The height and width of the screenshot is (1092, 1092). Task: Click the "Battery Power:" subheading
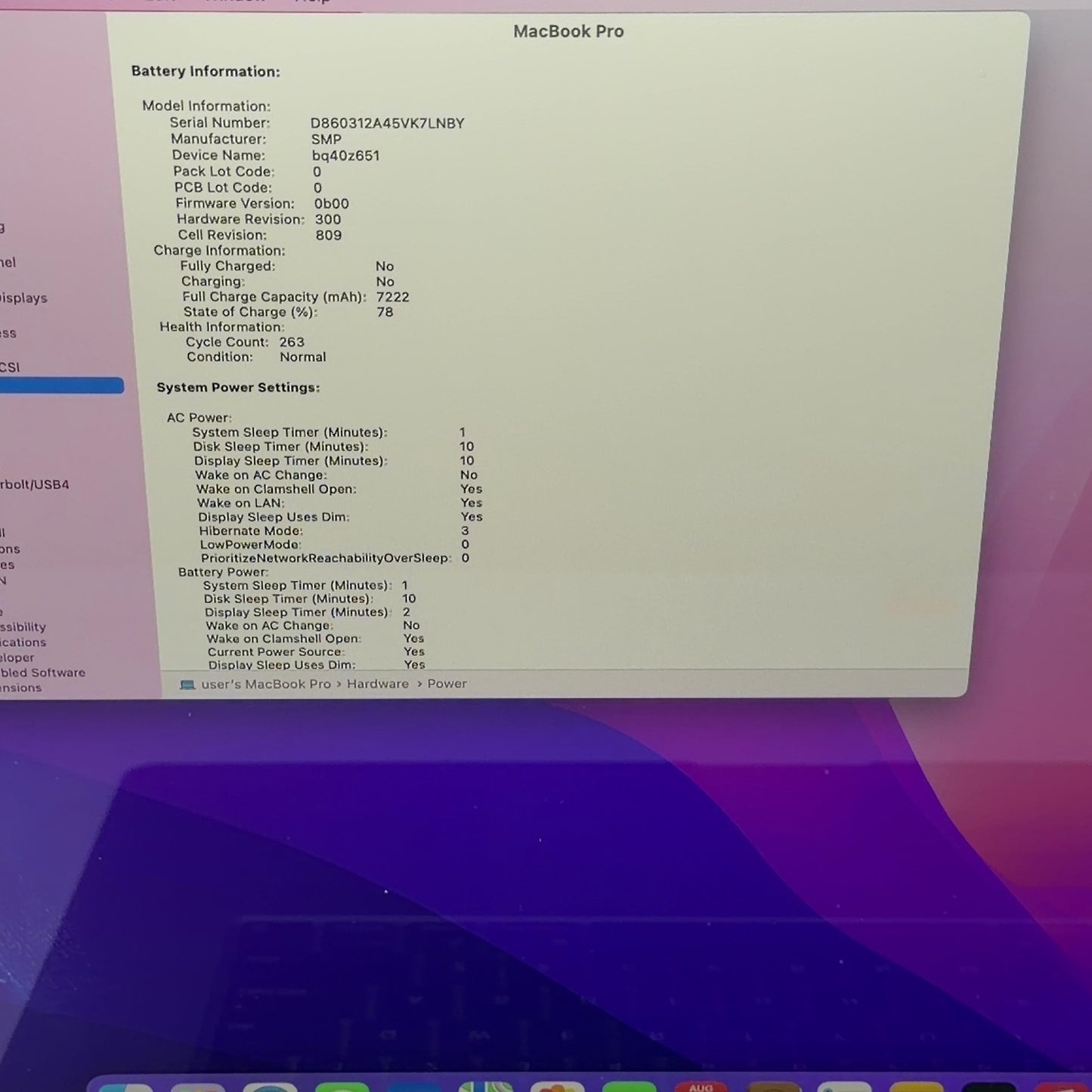pos(223,572)
